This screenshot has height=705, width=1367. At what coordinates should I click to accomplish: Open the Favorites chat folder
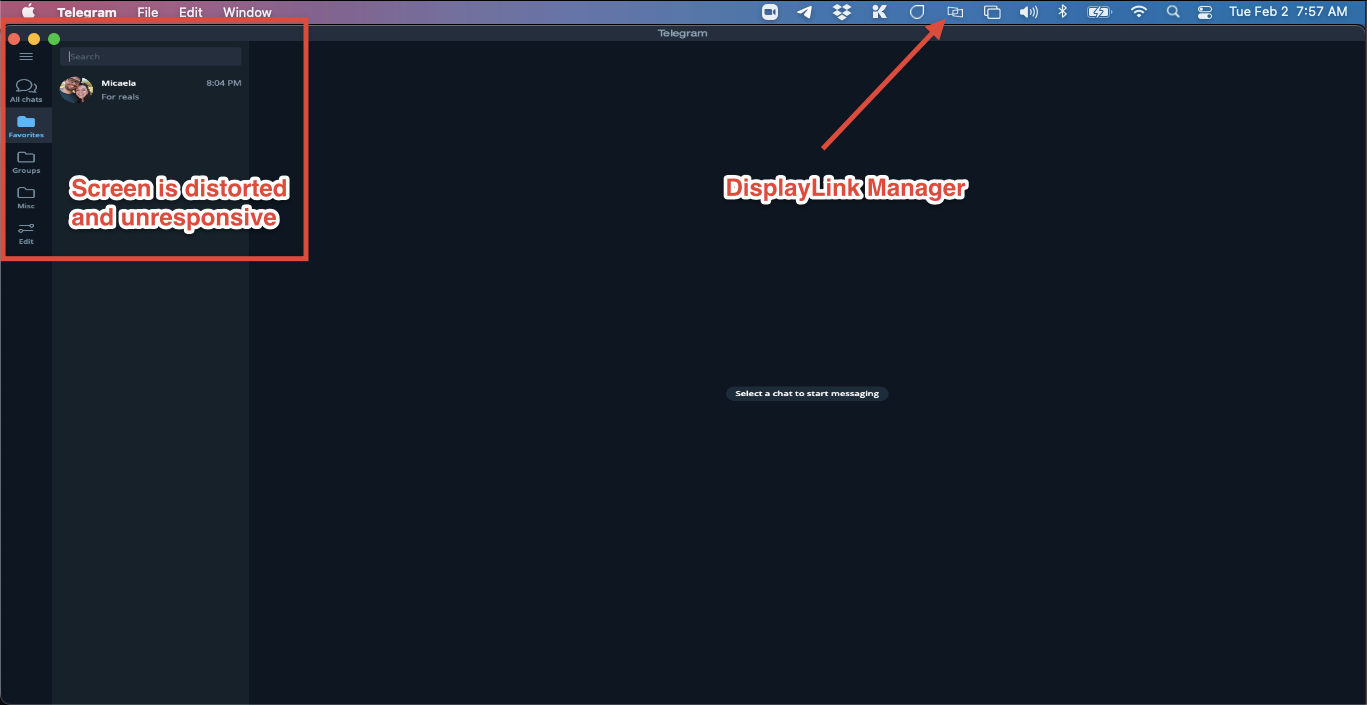click(x=26, y=125)
